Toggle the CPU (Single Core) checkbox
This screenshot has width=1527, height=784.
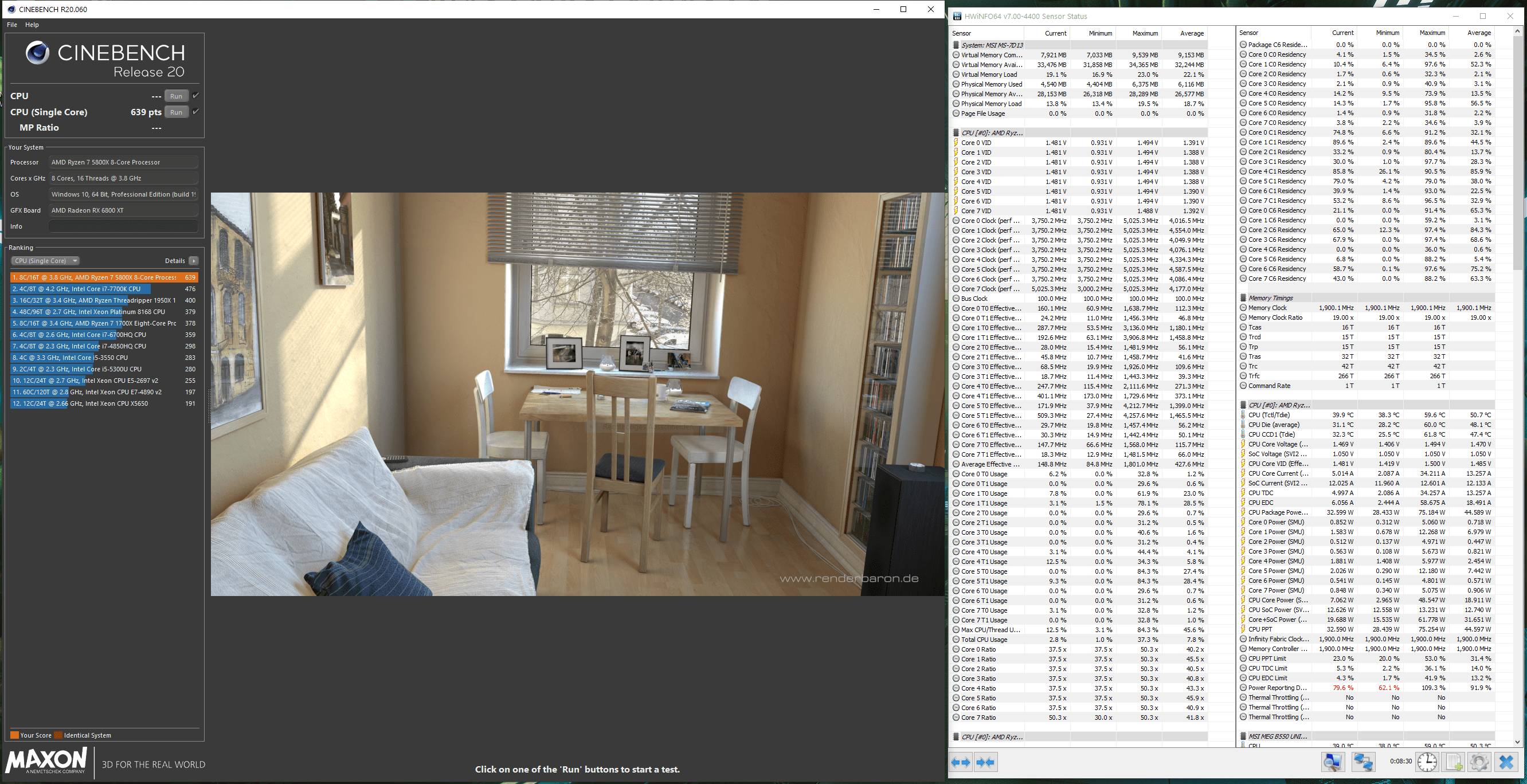(x=195, y=111)
